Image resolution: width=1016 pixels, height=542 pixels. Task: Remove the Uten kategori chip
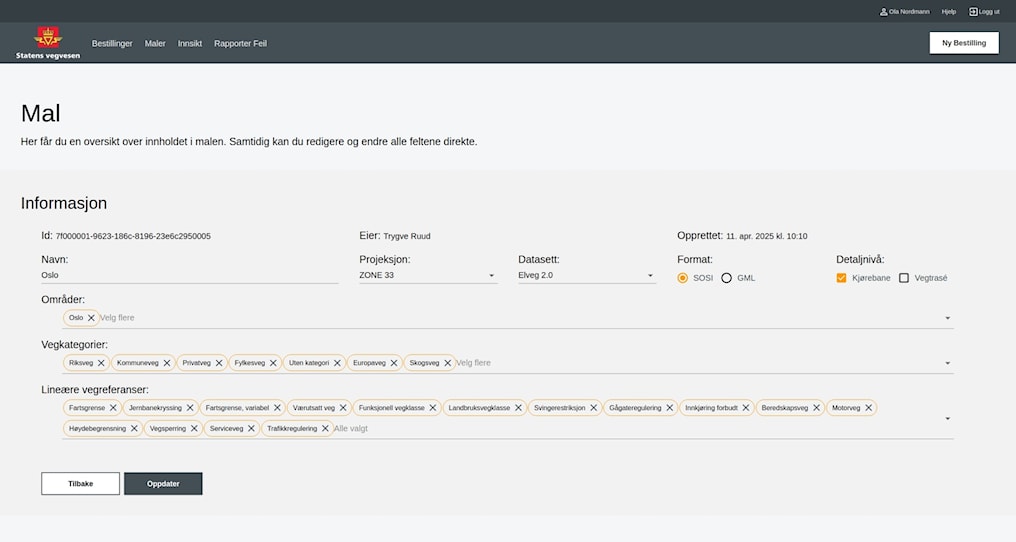tap(338, 363)
